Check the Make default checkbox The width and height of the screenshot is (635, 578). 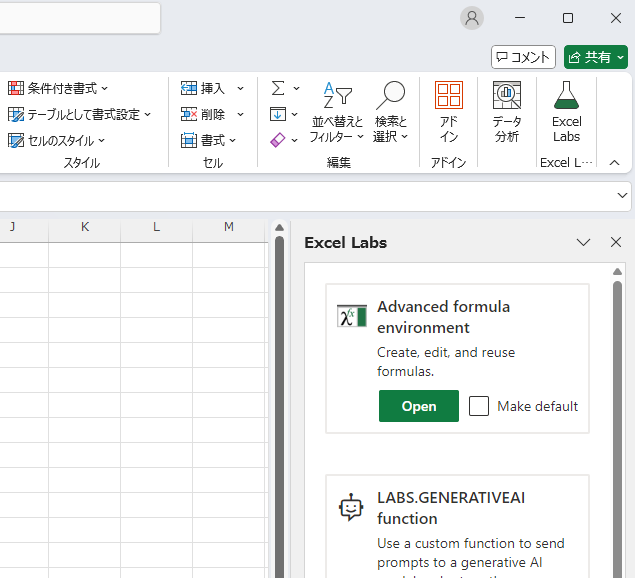tap(479, 406)
